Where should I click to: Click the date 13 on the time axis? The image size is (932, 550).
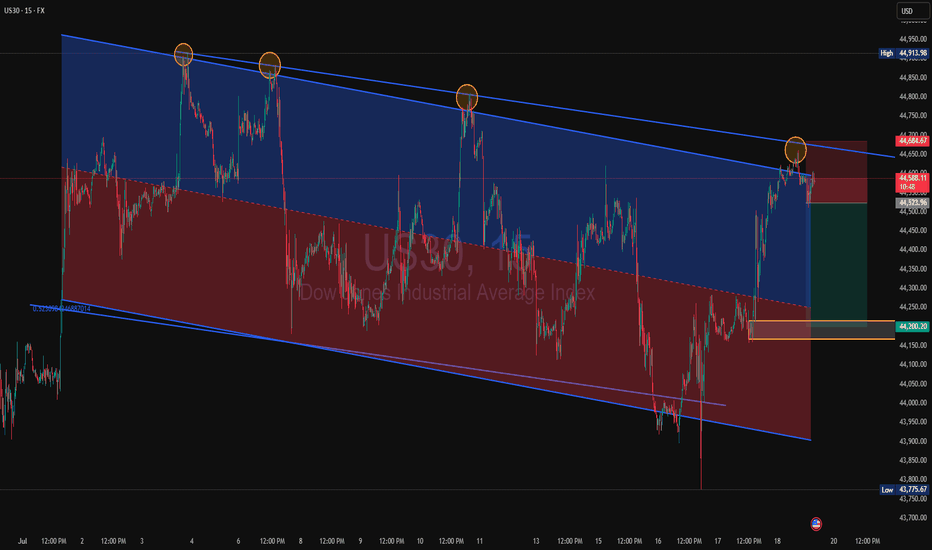(x=536, y=541)
